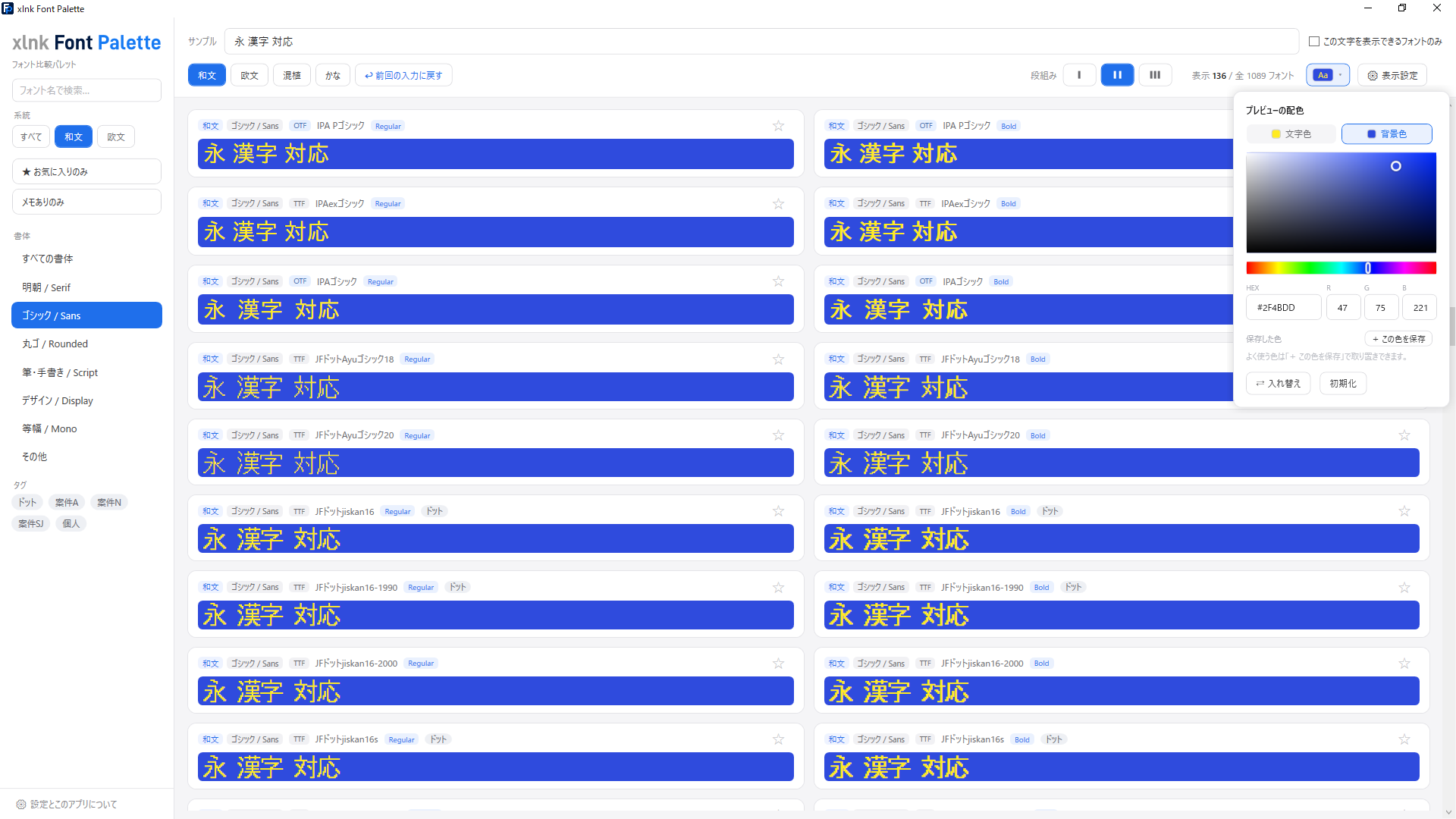The image size is (1456, 819).
Task: Switch to the 文字色 color tab
Action: [1291, 134]
